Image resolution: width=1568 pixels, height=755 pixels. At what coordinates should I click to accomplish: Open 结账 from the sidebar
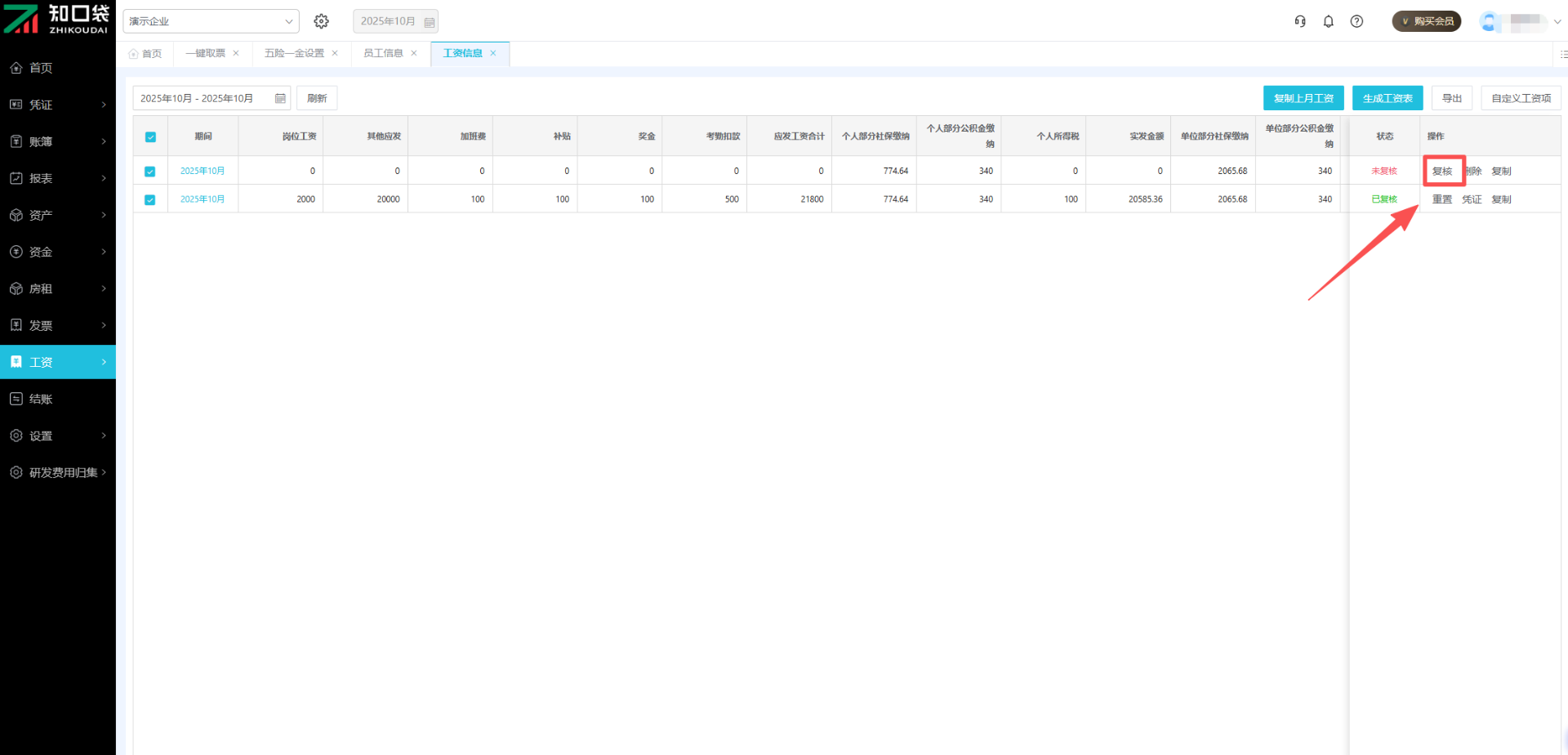tap(41, 399)
